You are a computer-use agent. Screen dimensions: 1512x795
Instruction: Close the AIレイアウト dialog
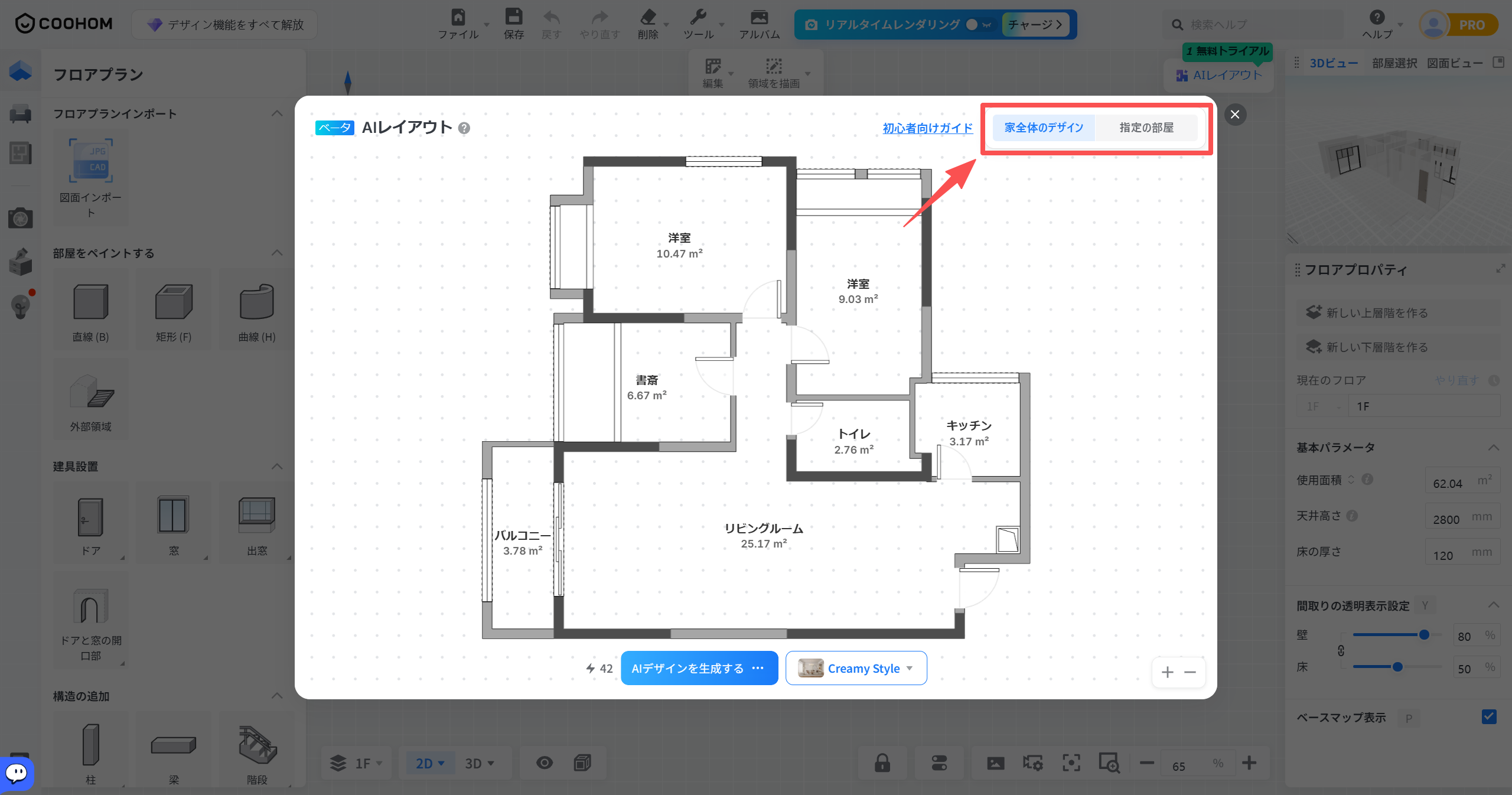coord(1235,114)
